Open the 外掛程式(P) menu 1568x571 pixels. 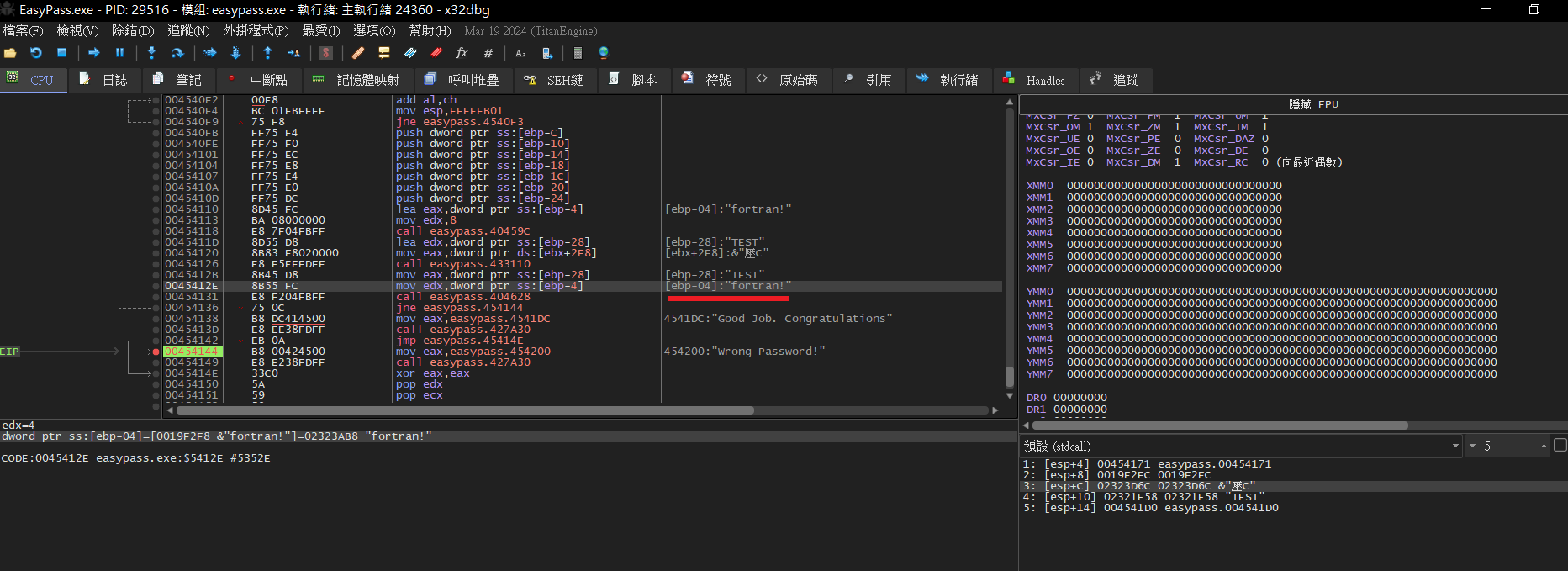pyautogui.click(x=256, y=31)
